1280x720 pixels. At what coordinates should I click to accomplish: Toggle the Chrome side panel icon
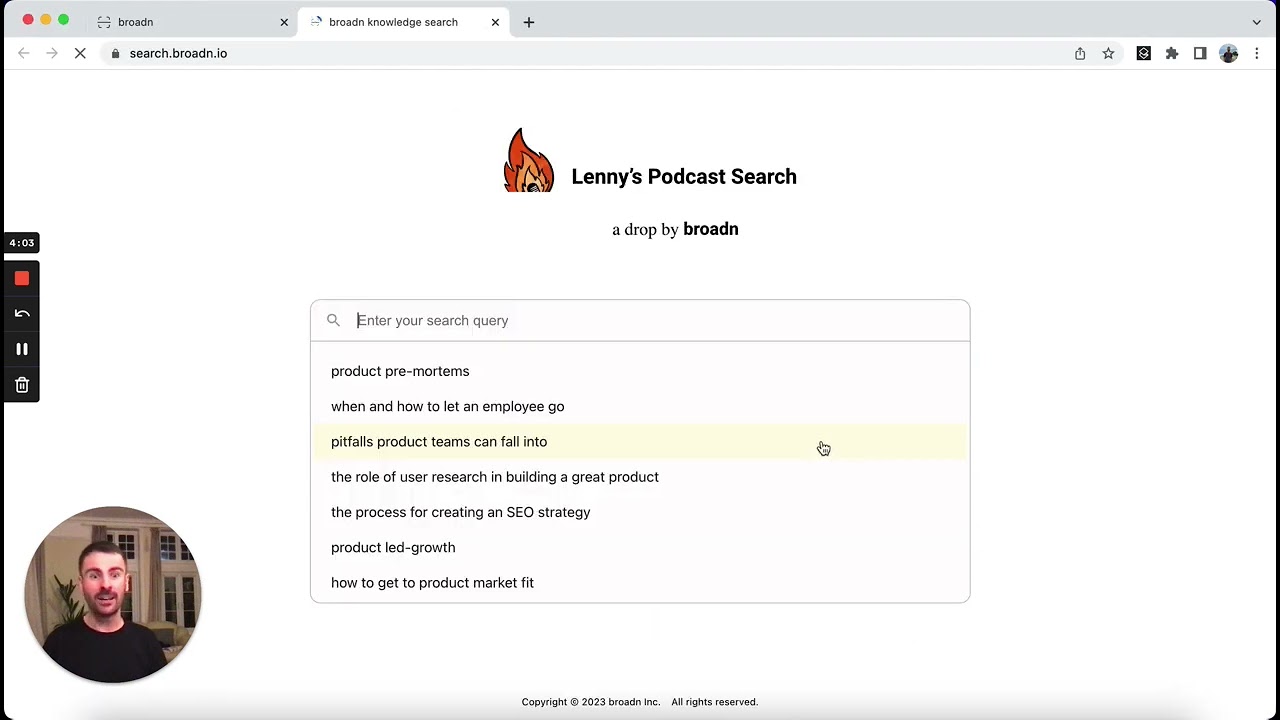(x=1200, y=53)
